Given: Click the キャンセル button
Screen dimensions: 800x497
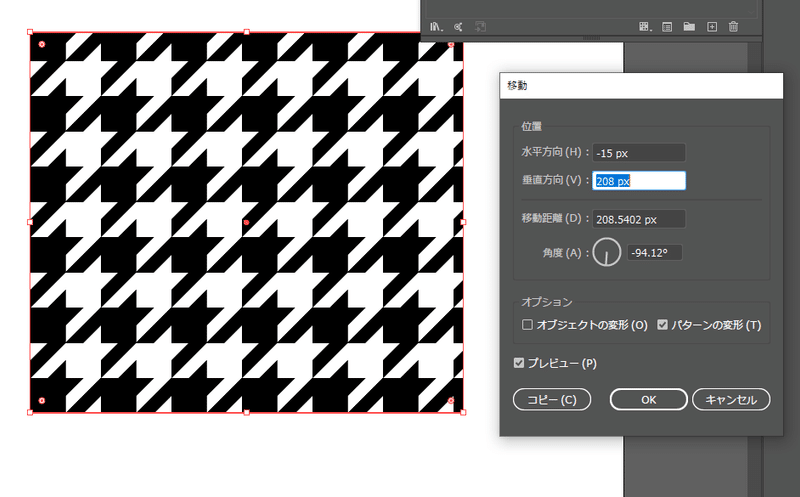Looking at the screenshot, I should pos(731,400).
